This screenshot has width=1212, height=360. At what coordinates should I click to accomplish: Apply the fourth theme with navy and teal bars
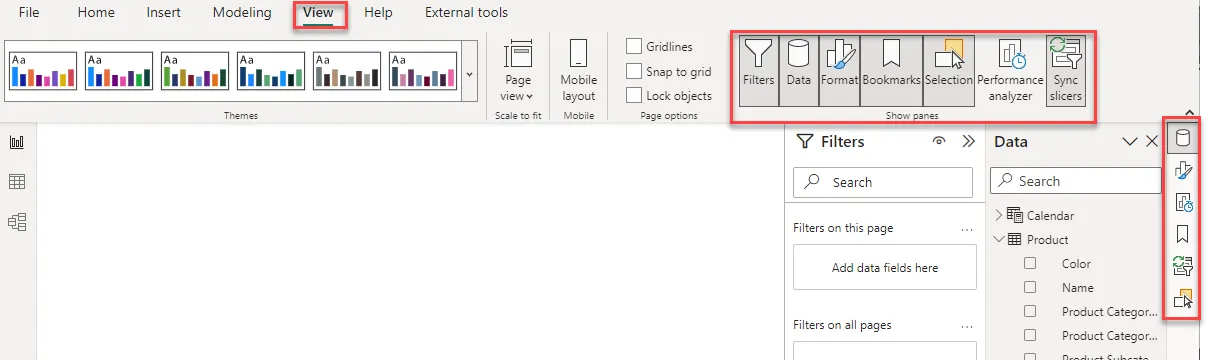271,72
